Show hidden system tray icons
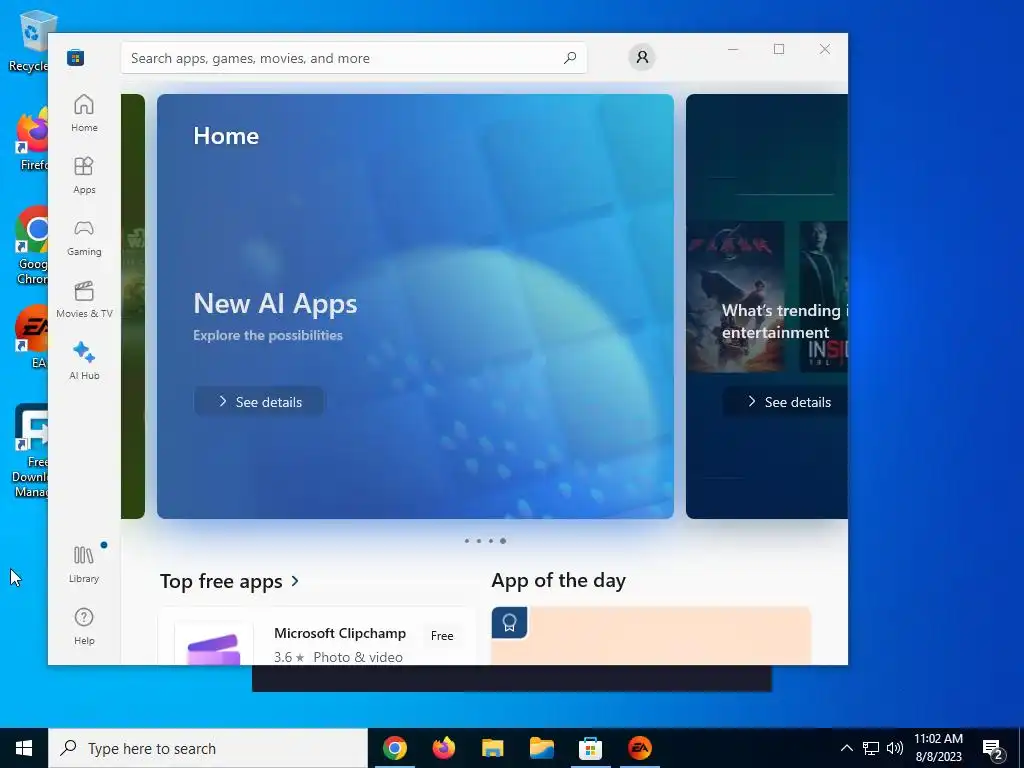Image resolution: width=1024 pixels, height=768 pixels. pos(846,748)
